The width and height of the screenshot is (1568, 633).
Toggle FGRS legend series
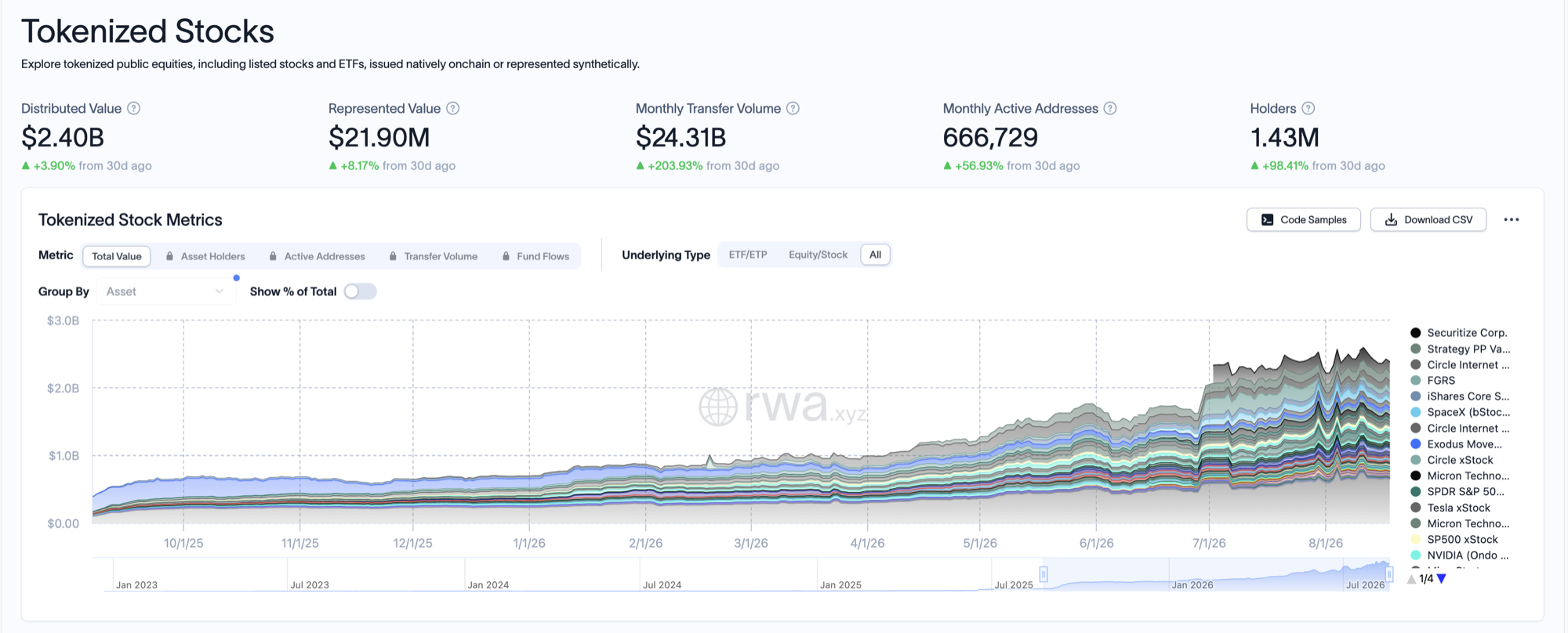(x=1432, y=381)
